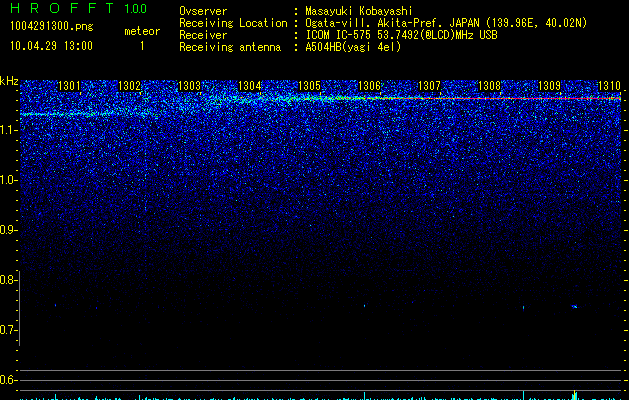This screenshot has height=400, width=629.
Task: Click the Receiving Location label
Action: (233, 23)
